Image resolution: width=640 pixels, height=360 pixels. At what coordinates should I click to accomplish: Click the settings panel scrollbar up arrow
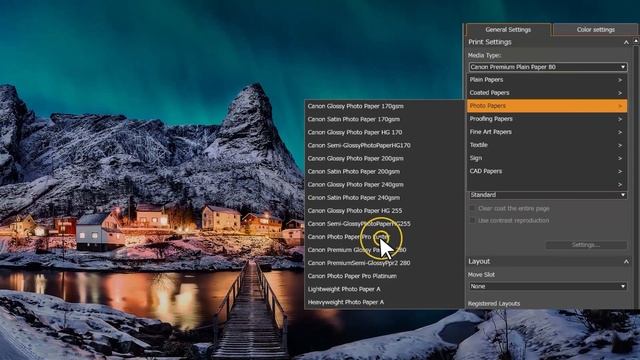[x=636, y=41]
